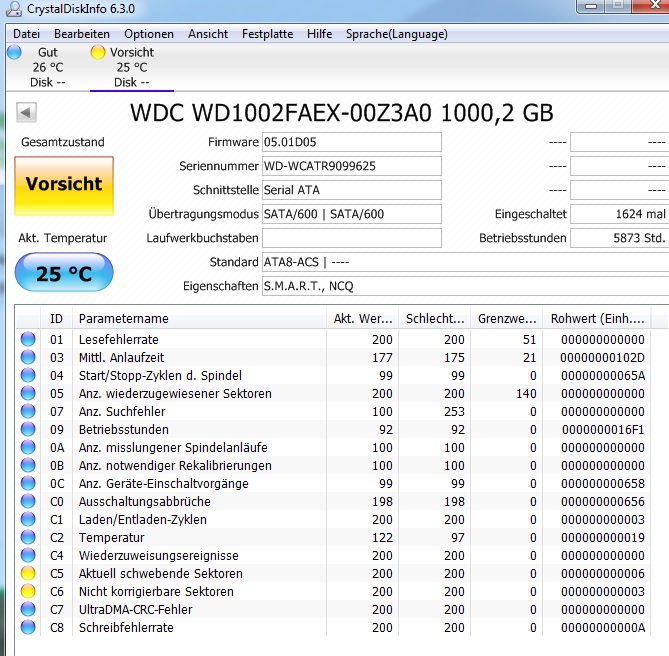
Task: Click the Rohwert column header
Action: pos(597,319)
